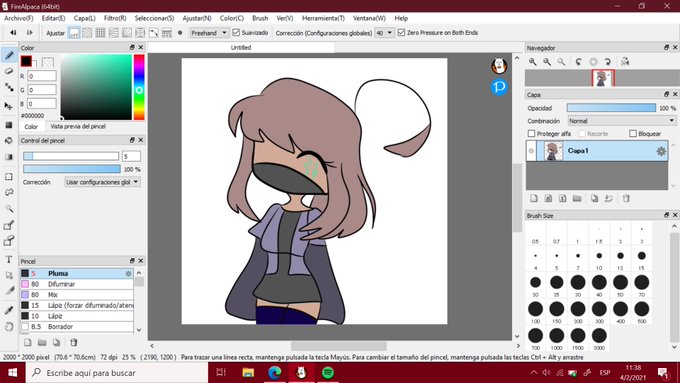Screen dimensions: 680x383
Task: Zoom in with the Navegador magnifier
Action: coord(533,62)
